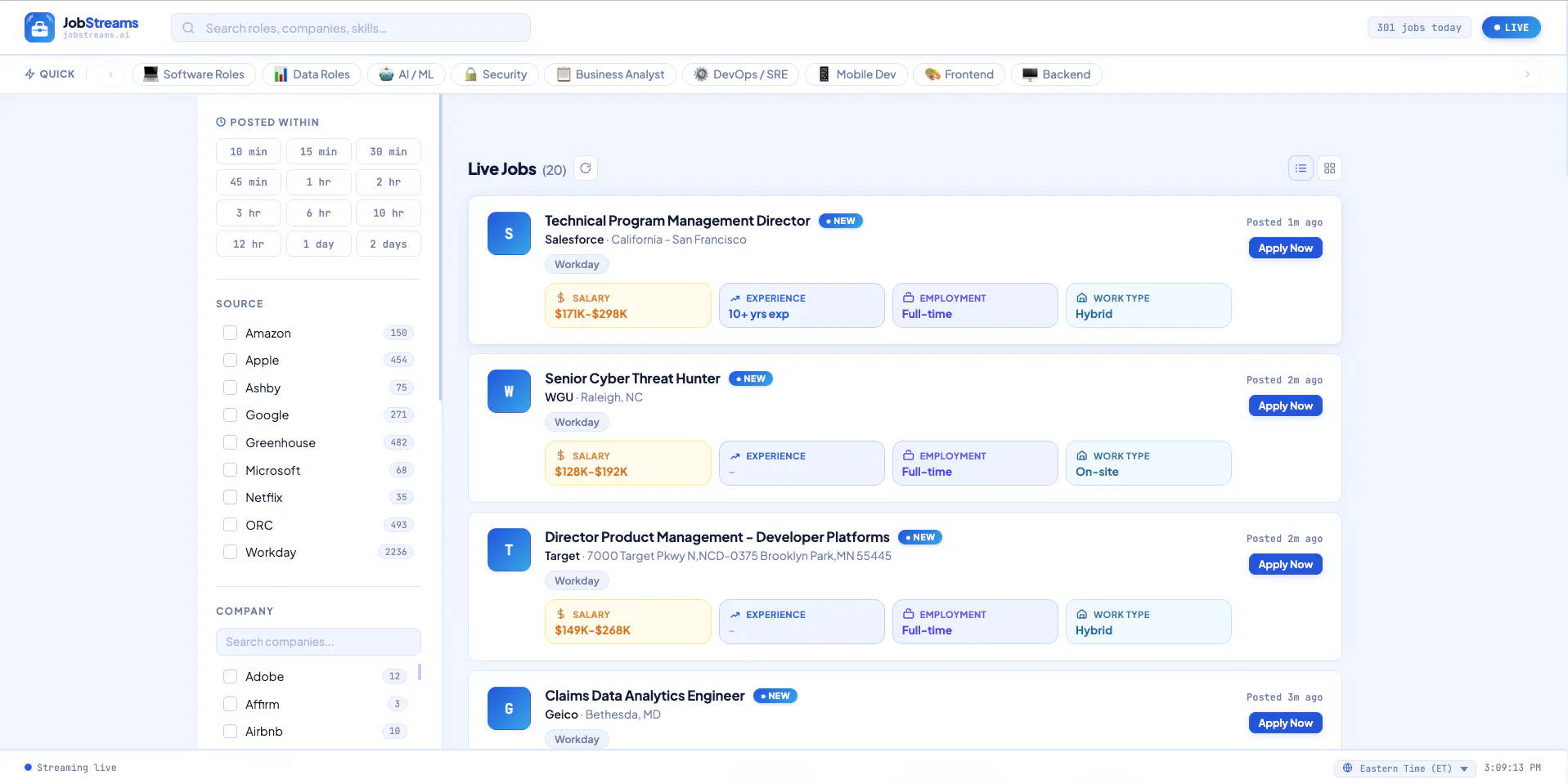The width and height of the screenshot is (1568, 784).
Task: Filter jobs posted within 10 min
Action: coord(249,151)
